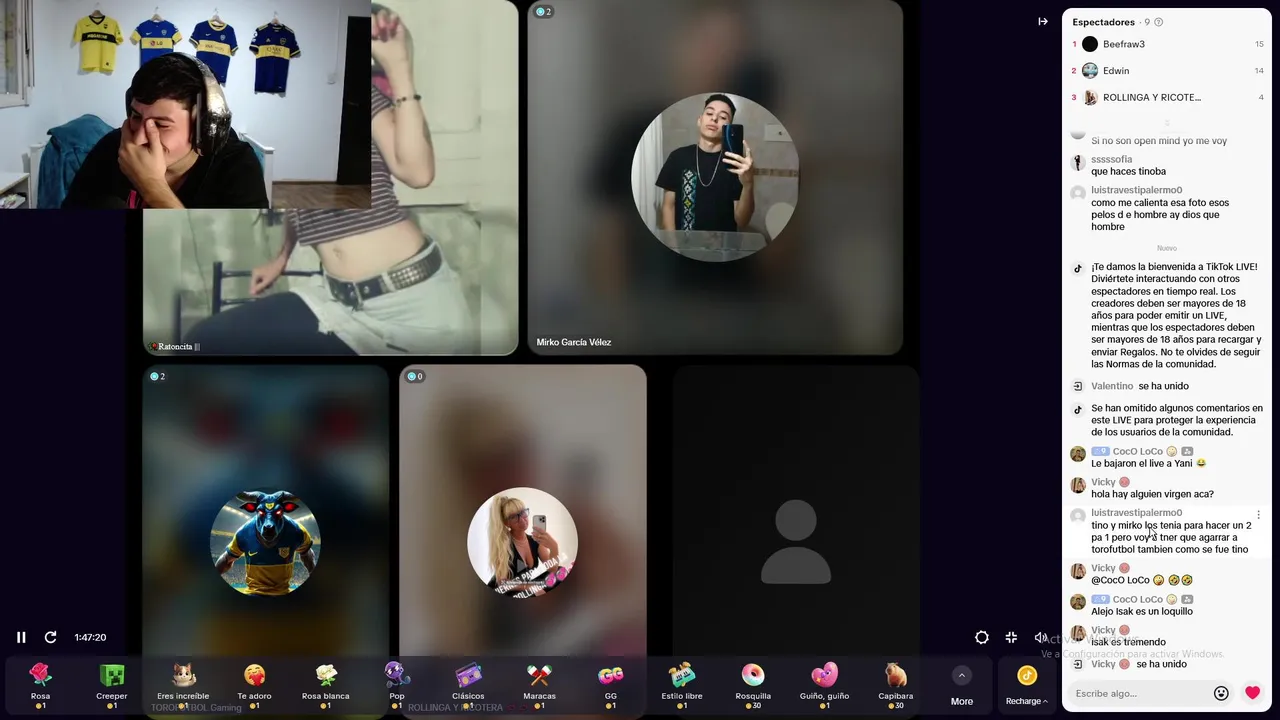Reload the live stream with refresh icon
1280x720 pixels.
pyautogui.click(x=50, y=637)
